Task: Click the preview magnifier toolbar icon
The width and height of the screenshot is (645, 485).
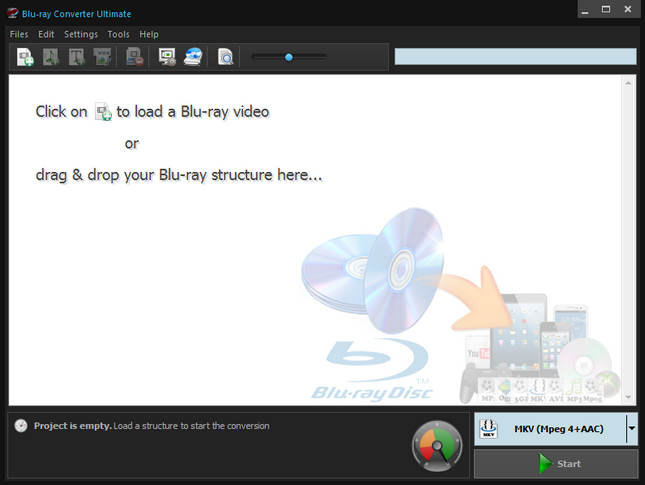Action: [225, 57]
